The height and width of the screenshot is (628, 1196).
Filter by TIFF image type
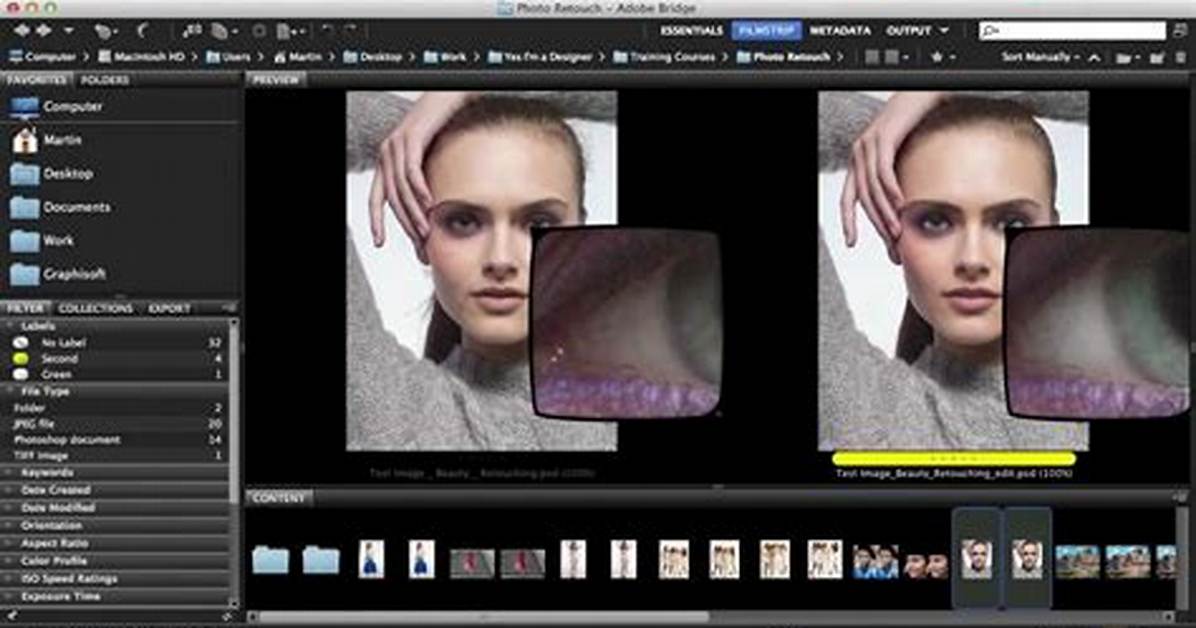(x=116, y=456)
